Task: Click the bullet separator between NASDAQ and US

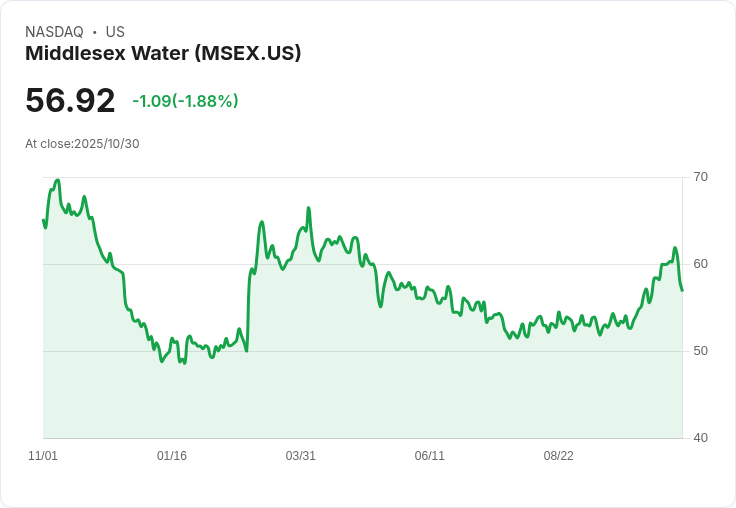Action: 94,32
